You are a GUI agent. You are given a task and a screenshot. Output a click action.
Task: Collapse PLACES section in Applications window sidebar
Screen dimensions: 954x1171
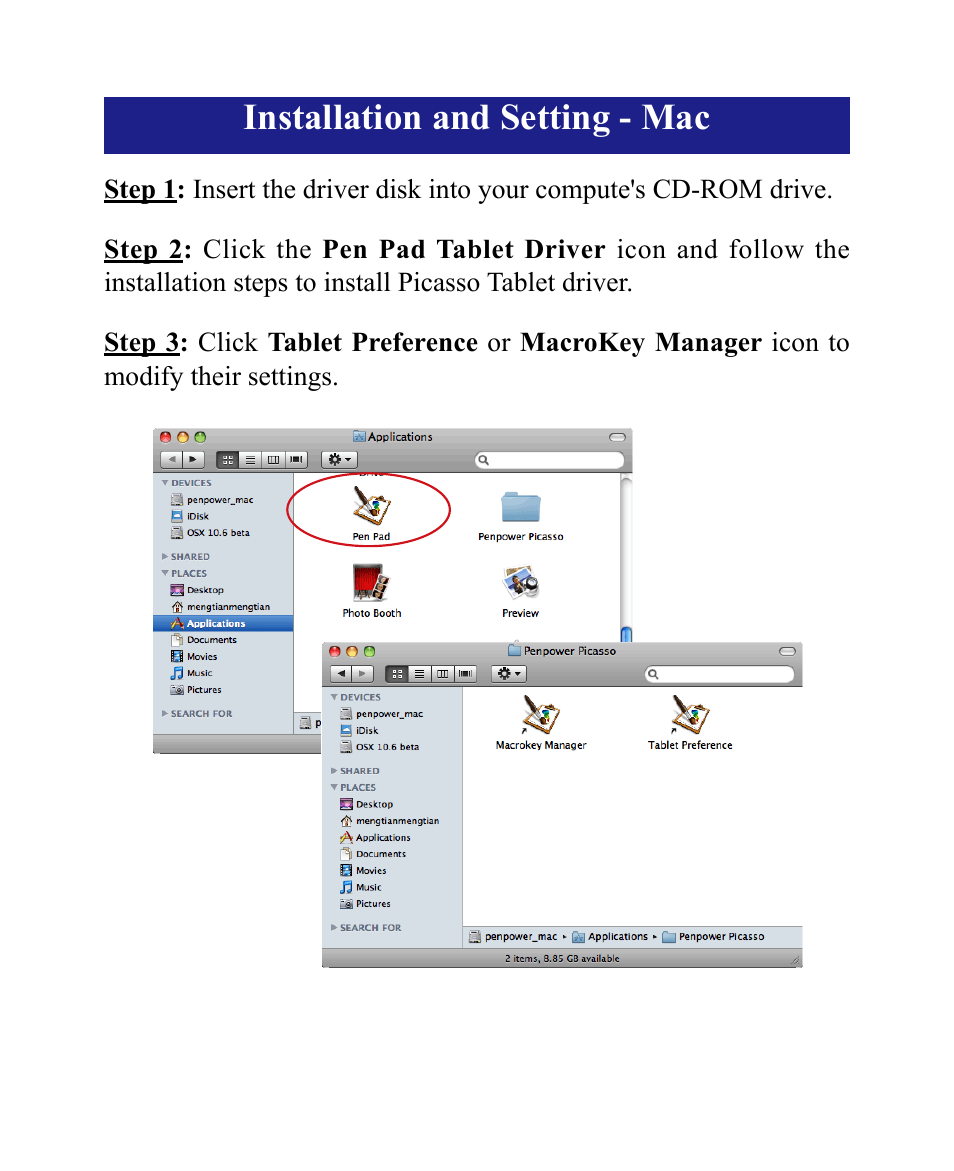pyautogui.click(x=165, y=574)
